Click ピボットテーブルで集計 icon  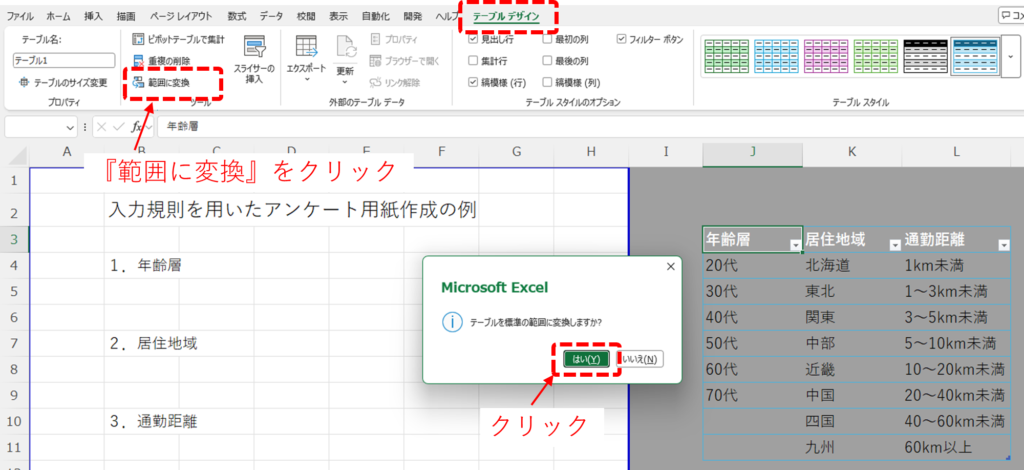139,39
